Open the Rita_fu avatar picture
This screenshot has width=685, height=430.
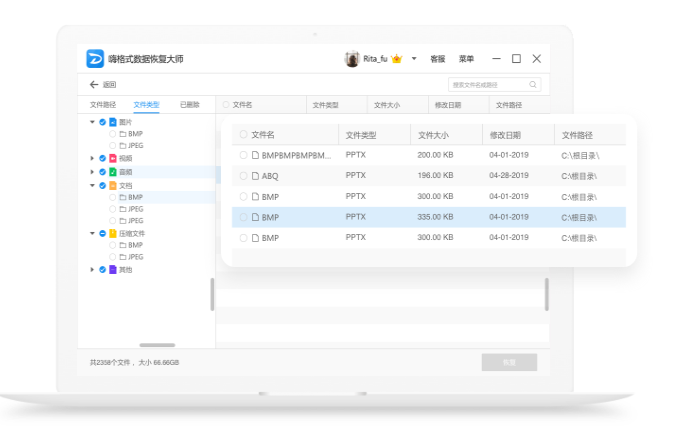352,59
